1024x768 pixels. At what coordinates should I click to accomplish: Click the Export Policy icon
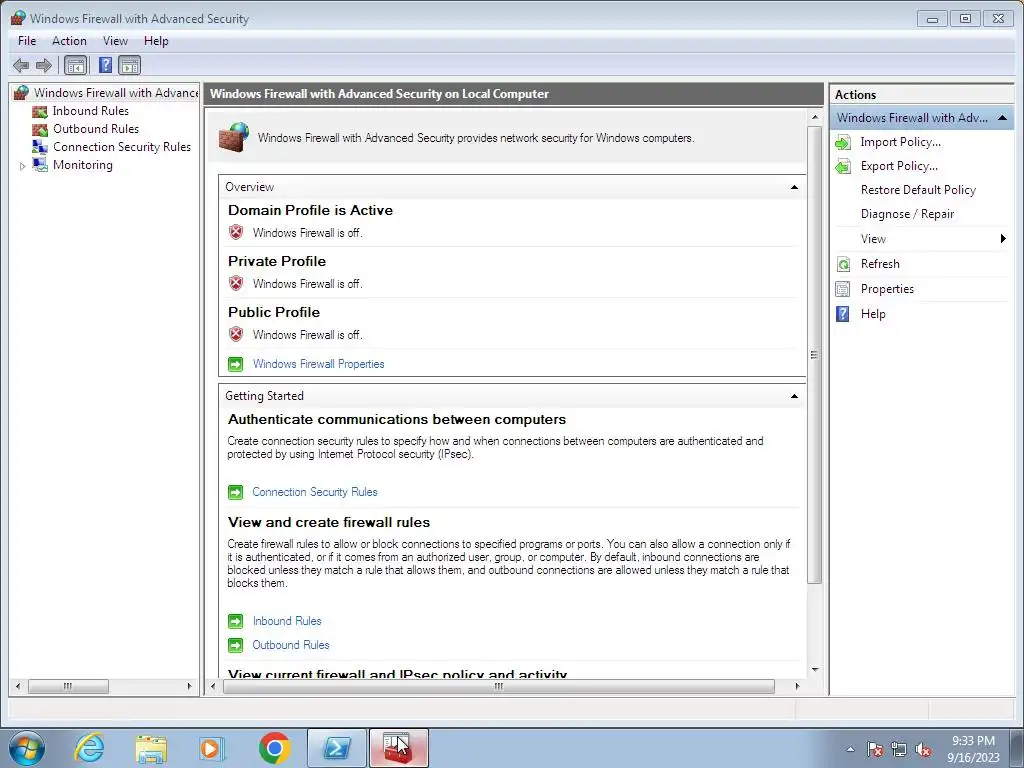tap(843, 167)
